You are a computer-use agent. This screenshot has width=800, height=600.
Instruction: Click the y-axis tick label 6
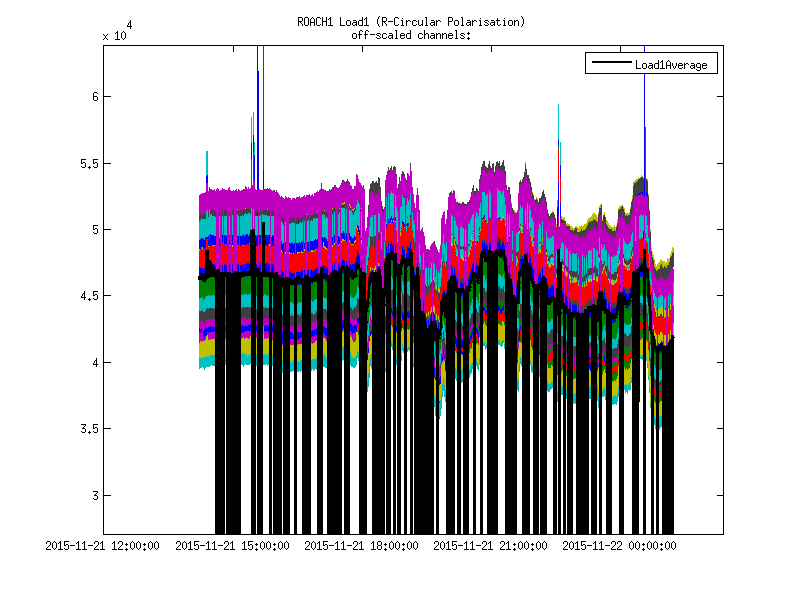(91, 97)
